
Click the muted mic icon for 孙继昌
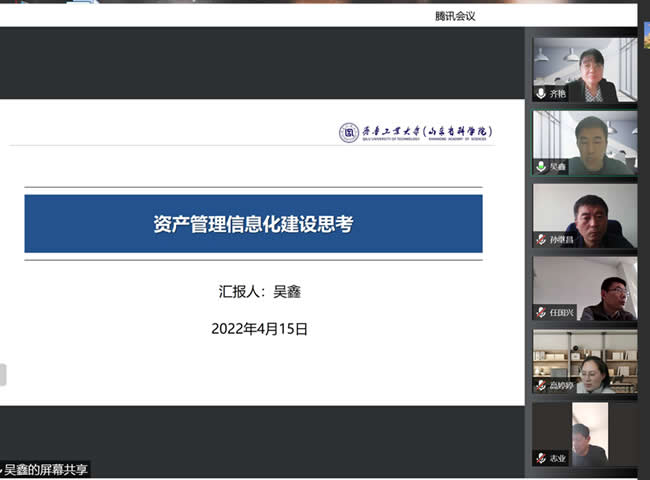click(541, 240)
